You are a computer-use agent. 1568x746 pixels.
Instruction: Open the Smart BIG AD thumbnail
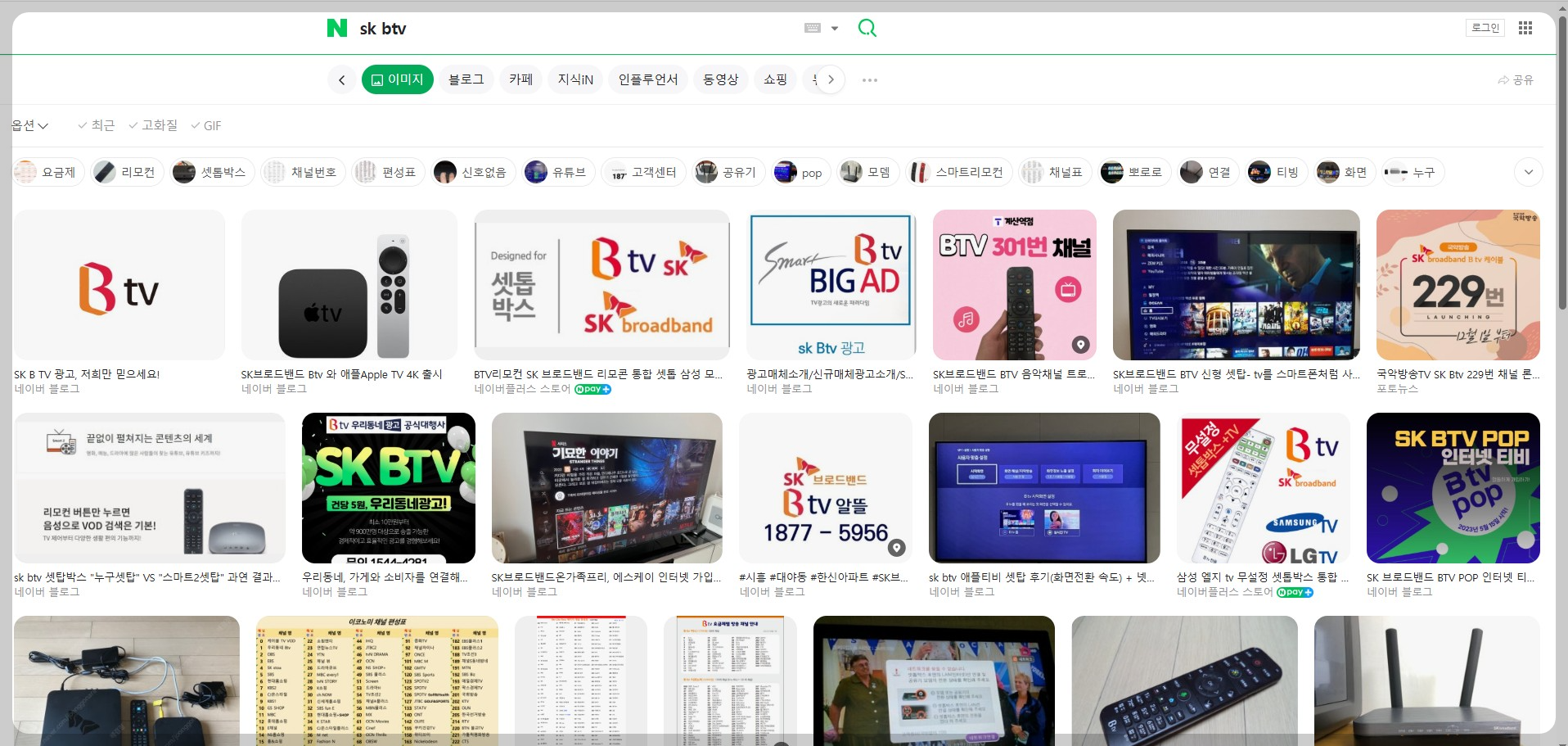831,285
